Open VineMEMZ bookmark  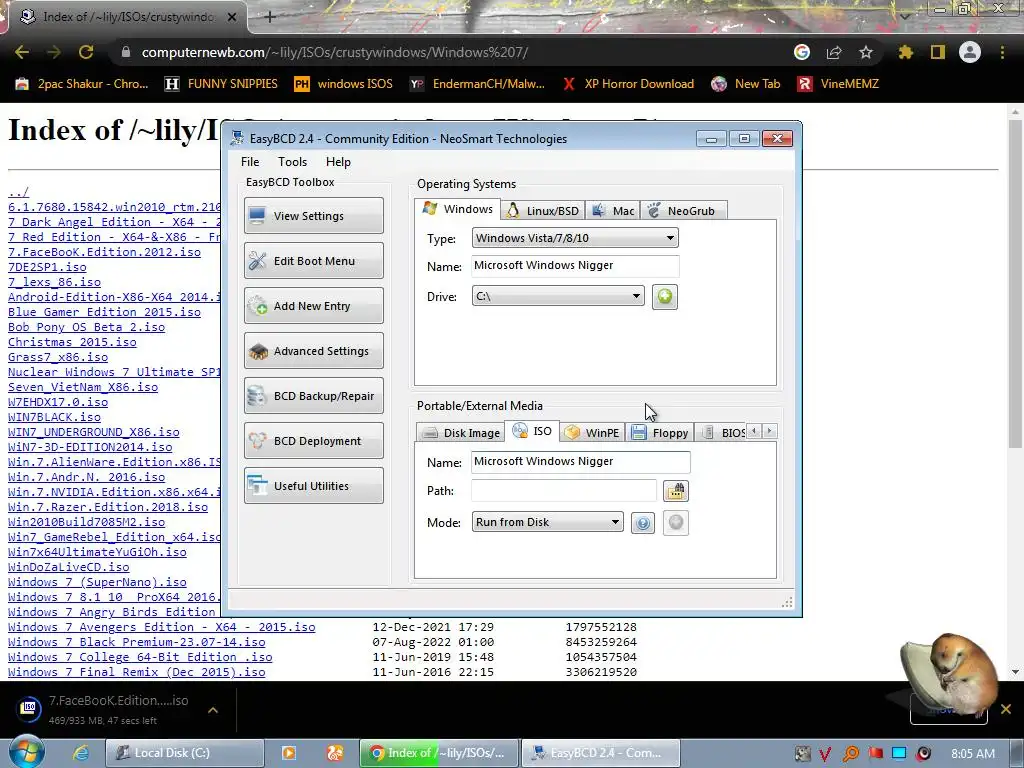838,84
